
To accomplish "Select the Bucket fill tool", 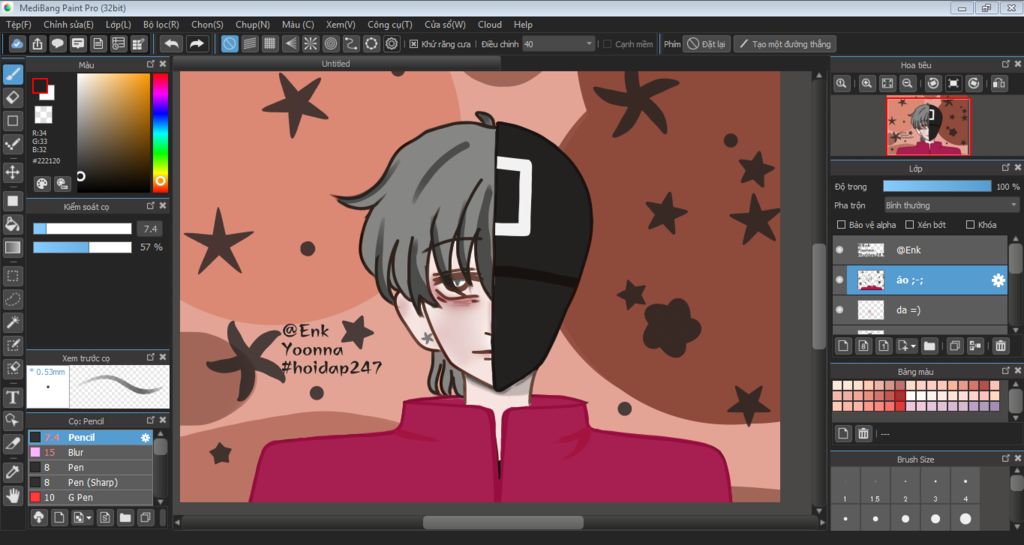I will (x=12, y=224).
